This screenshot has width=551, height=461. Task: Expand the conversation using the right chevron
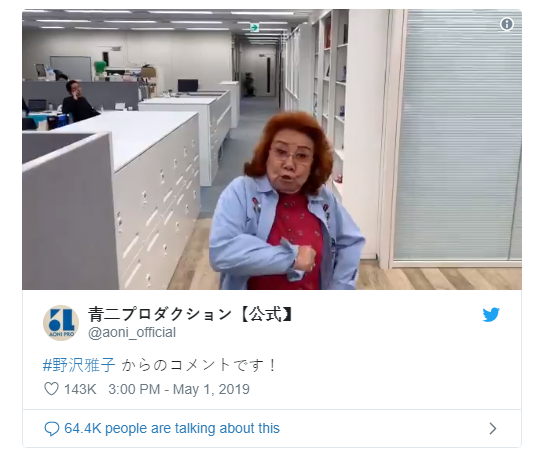pos(493,429)
